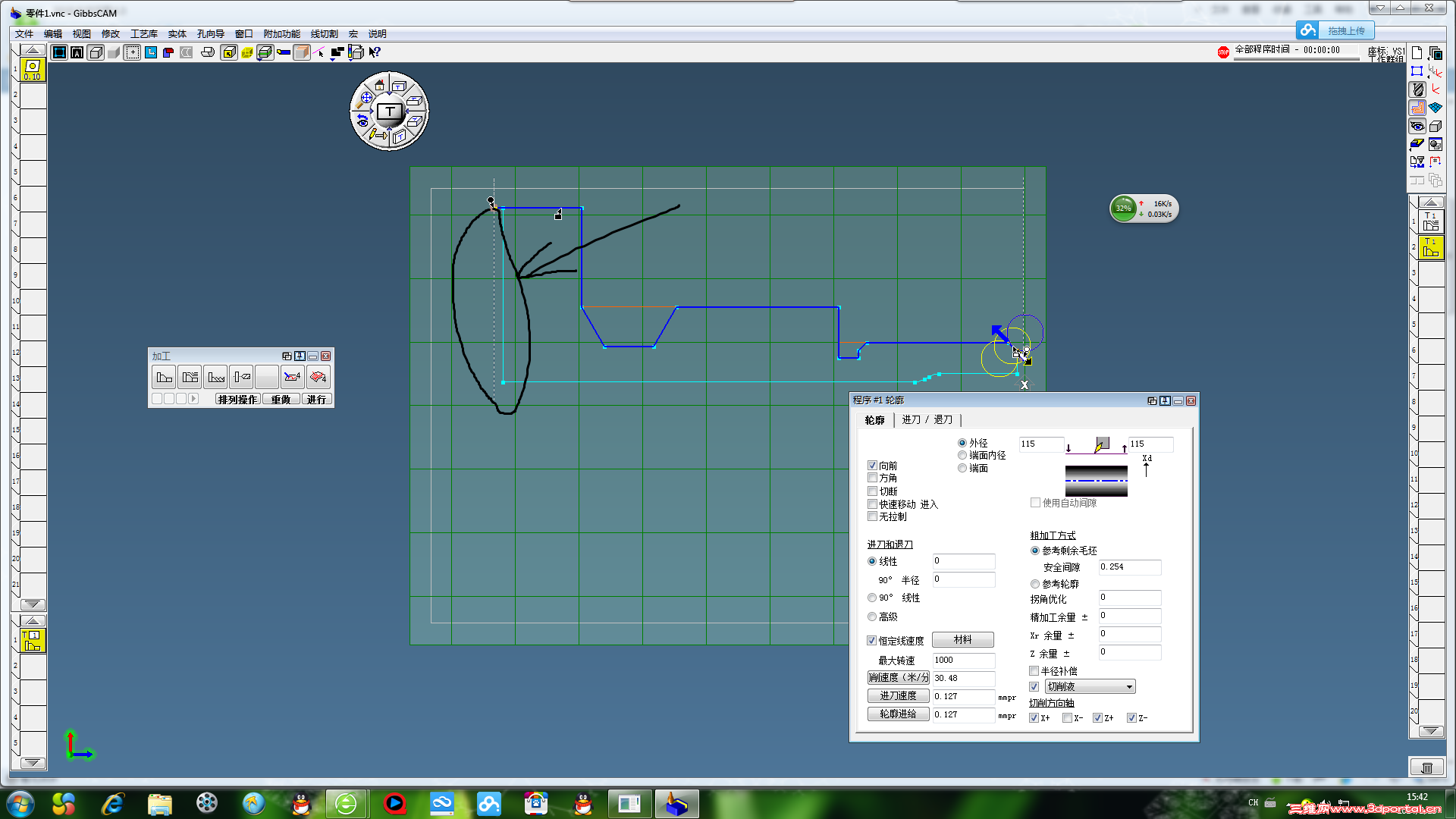1456x819 pixels.
Task: Click the down arrow below the tool list
Action: pyautogui.click(x=32, y=604)
